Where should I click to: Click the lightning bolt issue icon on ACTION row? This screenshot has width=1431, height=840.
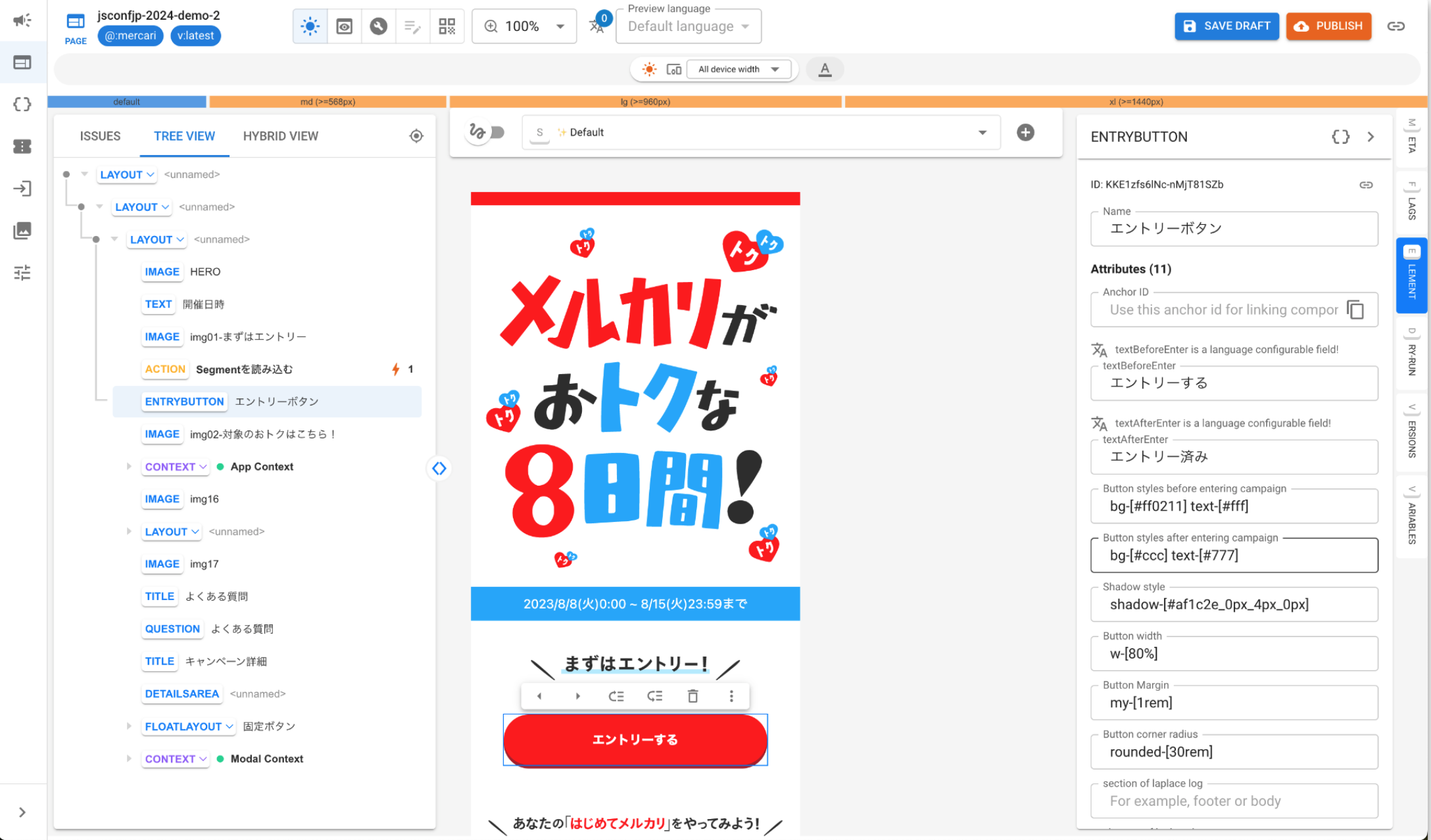pos(395,369)
